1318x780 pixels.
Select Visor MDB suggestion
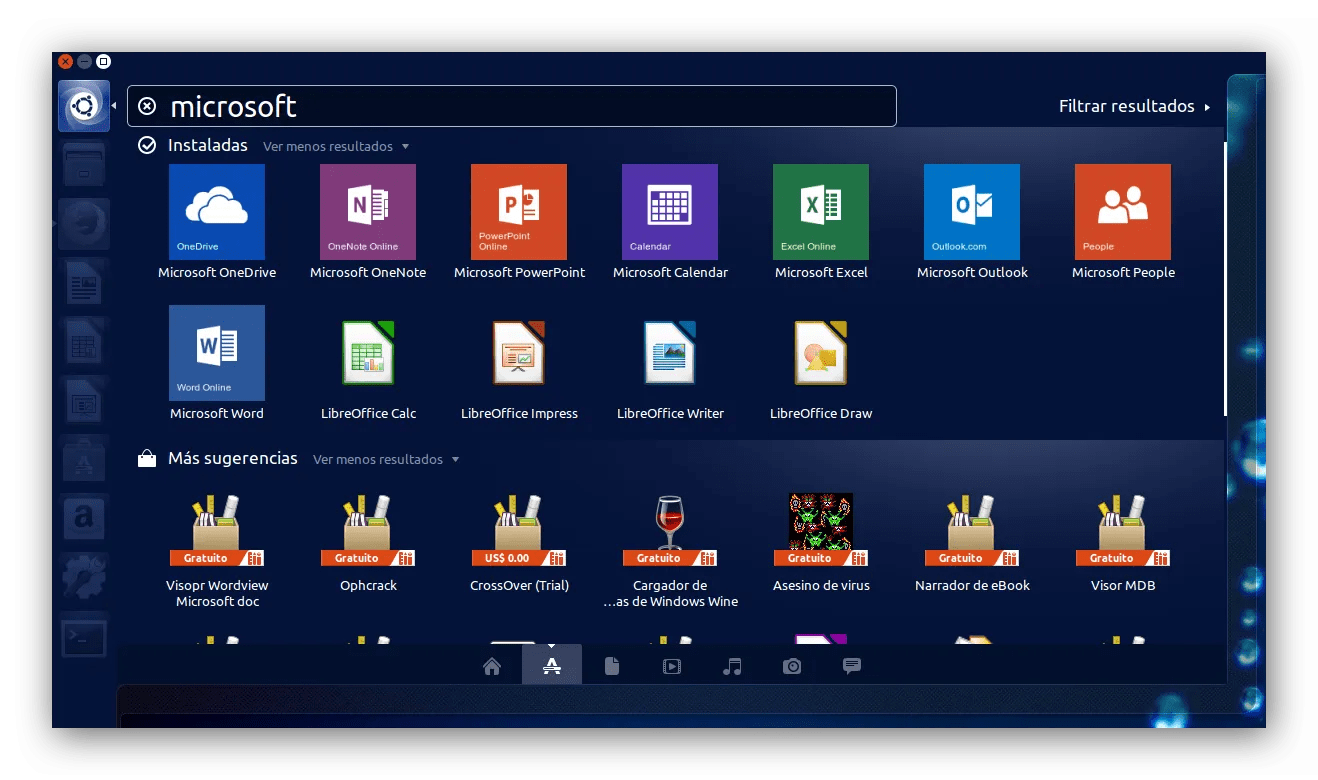tap(1123, 530)
